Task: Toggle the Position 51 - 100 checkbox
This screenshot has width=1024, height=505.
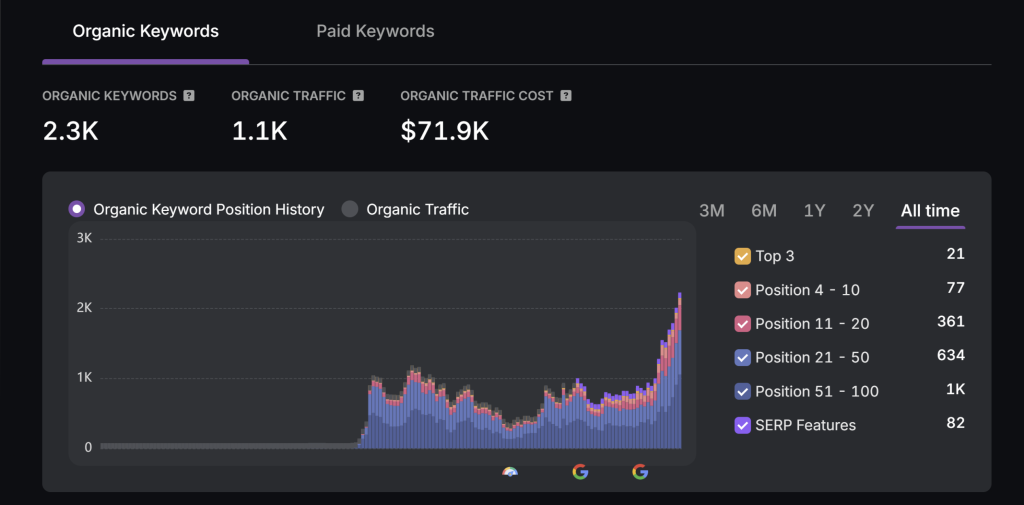Action: coord(742,391)
